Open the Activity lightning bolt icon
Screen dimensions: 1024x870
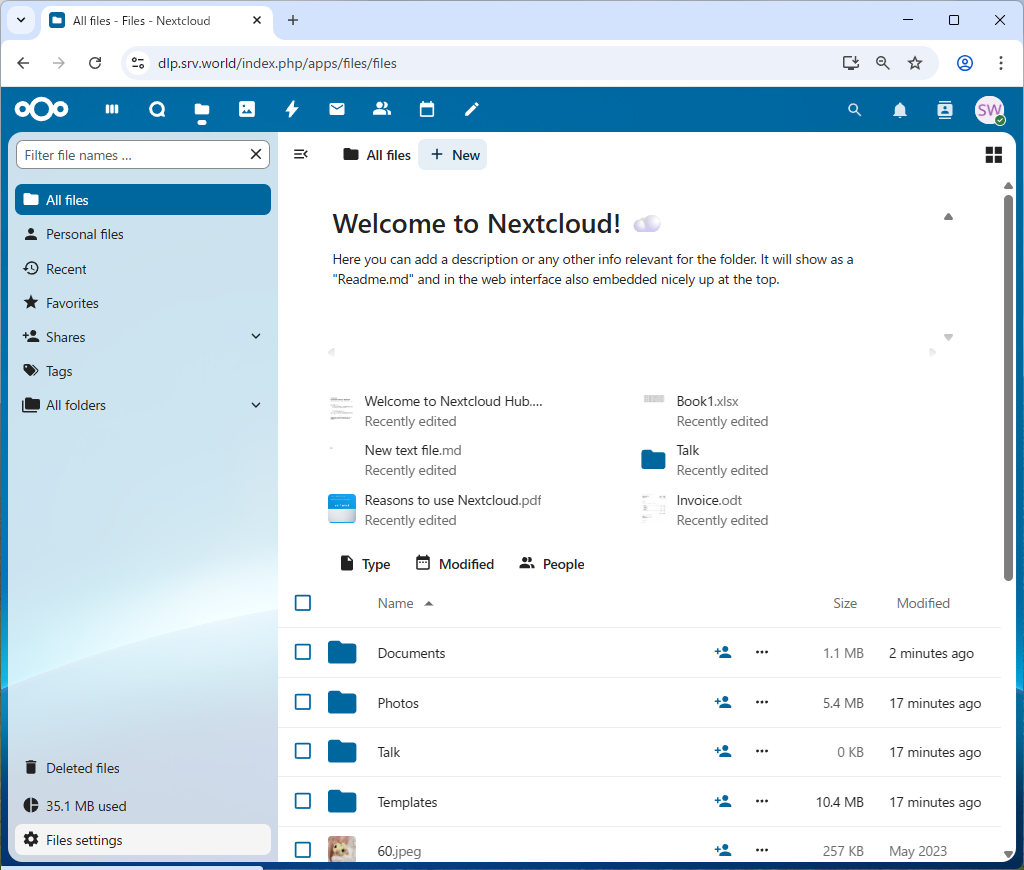292,110
